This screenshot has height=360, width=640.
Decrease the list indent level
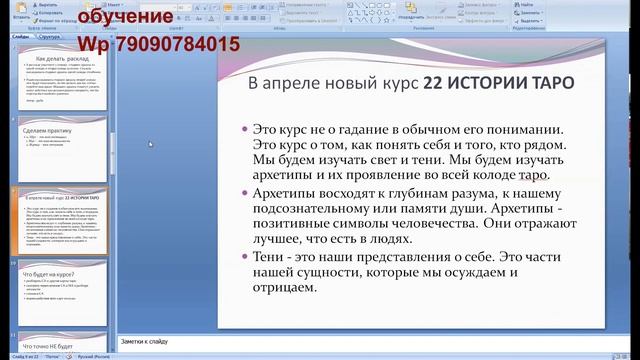254,8
